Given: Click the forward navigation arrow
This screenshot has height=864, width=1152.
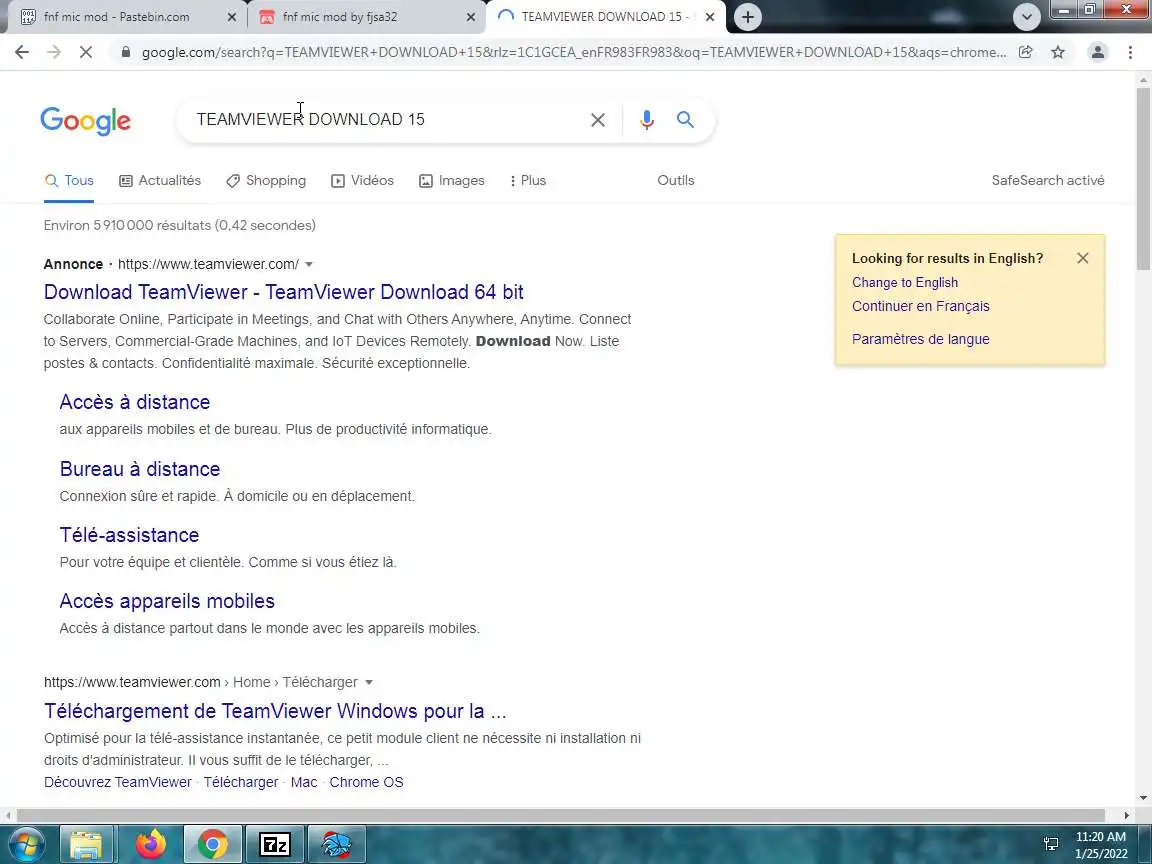Looking at the screenshot, I should 54,52.
